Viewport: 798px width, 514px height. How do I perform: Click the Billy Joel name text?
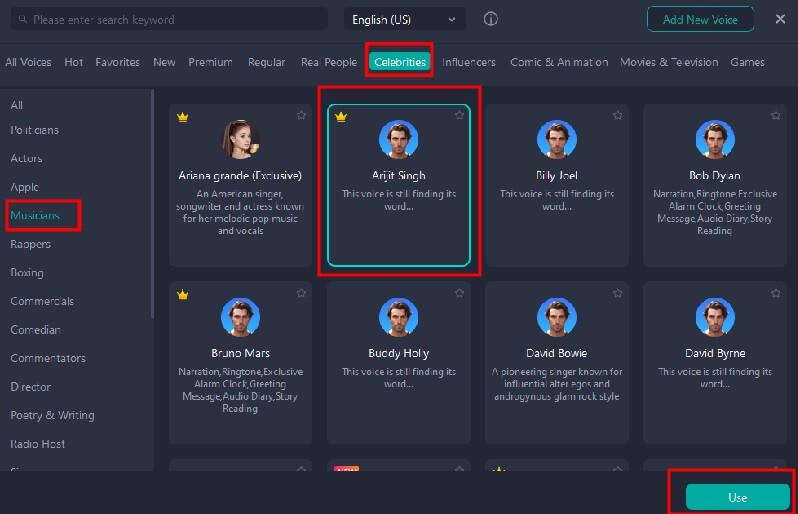pos(557,176)
